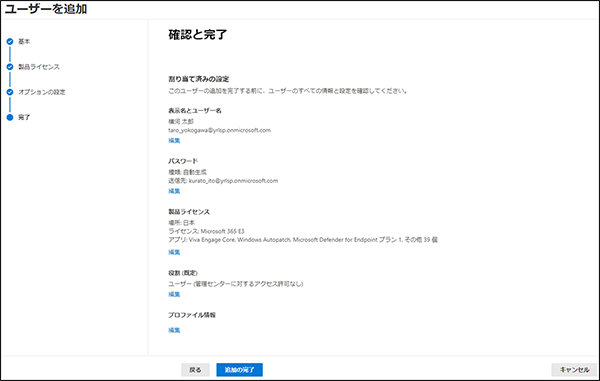
Task: Go to the 製品ライセンス wizard step
Action: click(x=39, y=67)
